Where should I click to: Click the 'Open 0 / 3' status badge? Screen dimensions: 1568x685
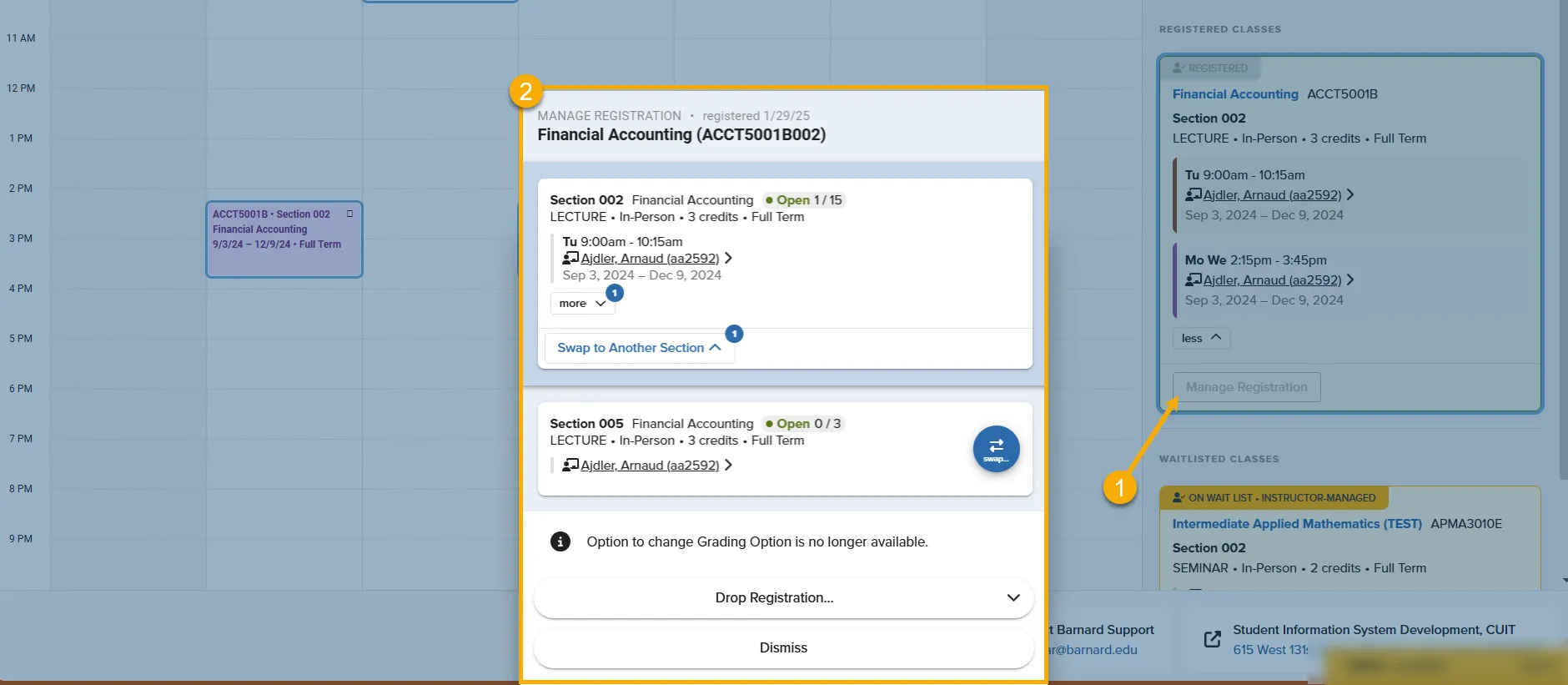point(803,424)
